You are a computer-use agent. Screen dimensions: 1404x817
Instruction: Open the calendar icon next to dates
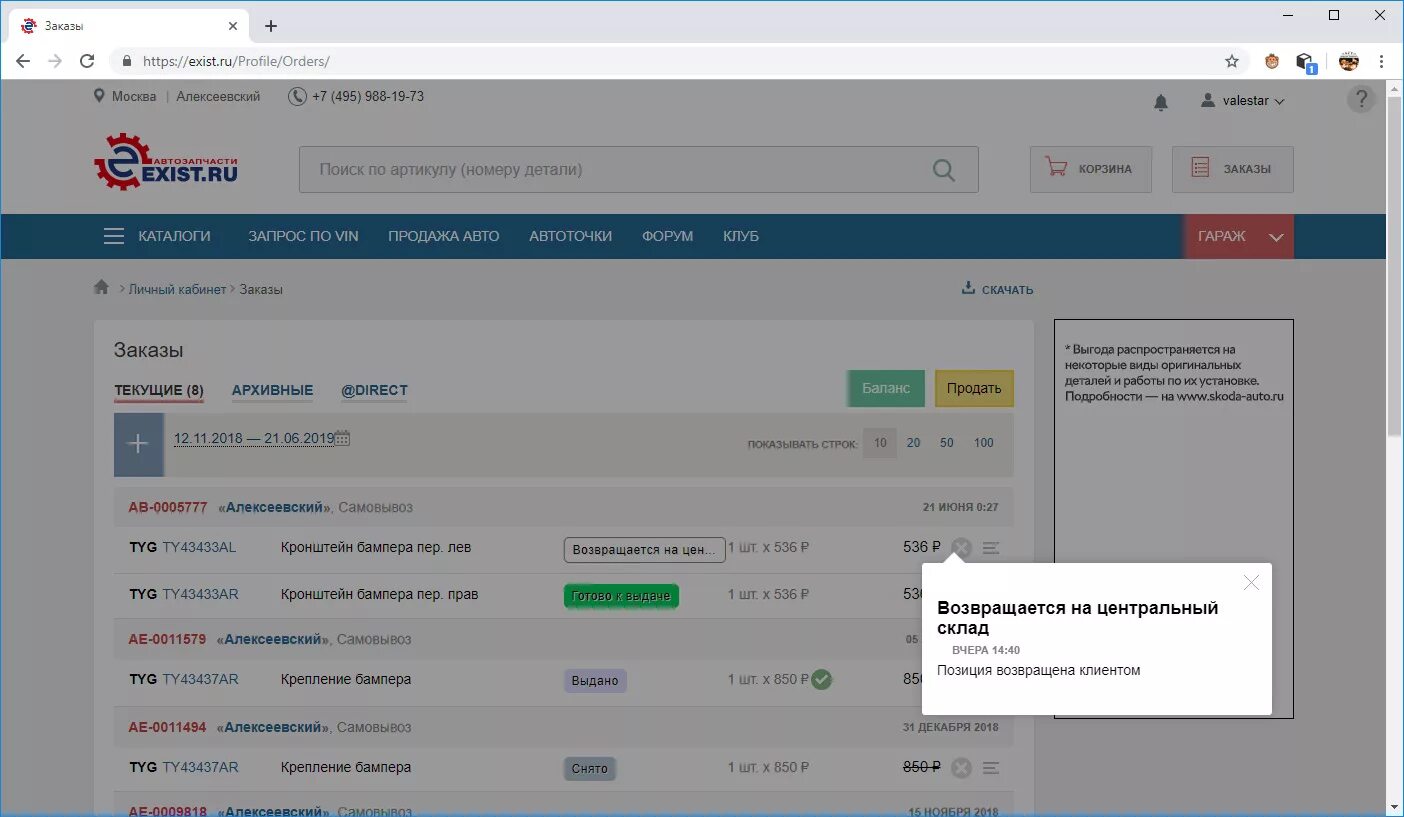pos(342,438)
